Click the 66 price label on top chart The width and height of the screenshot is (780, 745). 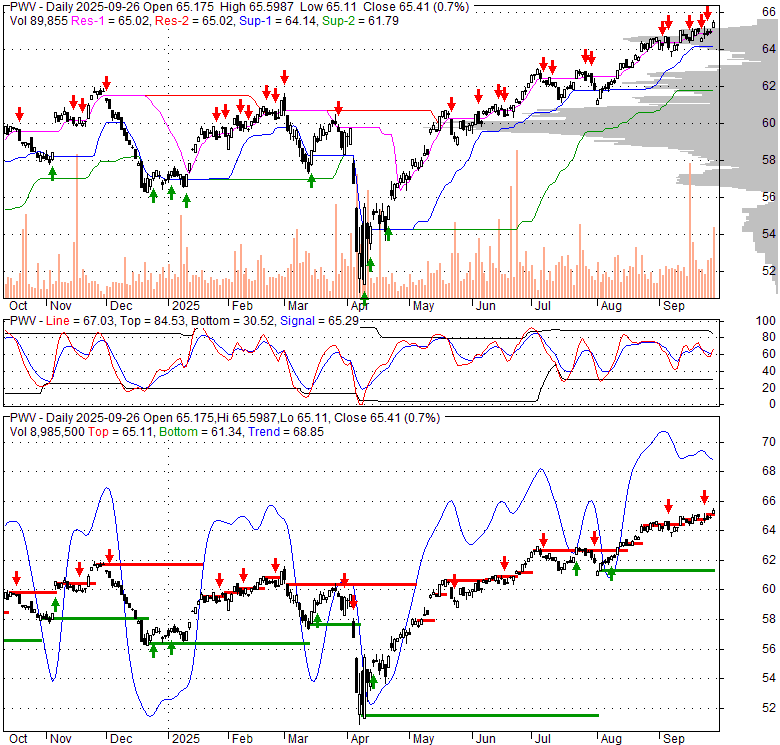pos(769,11)
